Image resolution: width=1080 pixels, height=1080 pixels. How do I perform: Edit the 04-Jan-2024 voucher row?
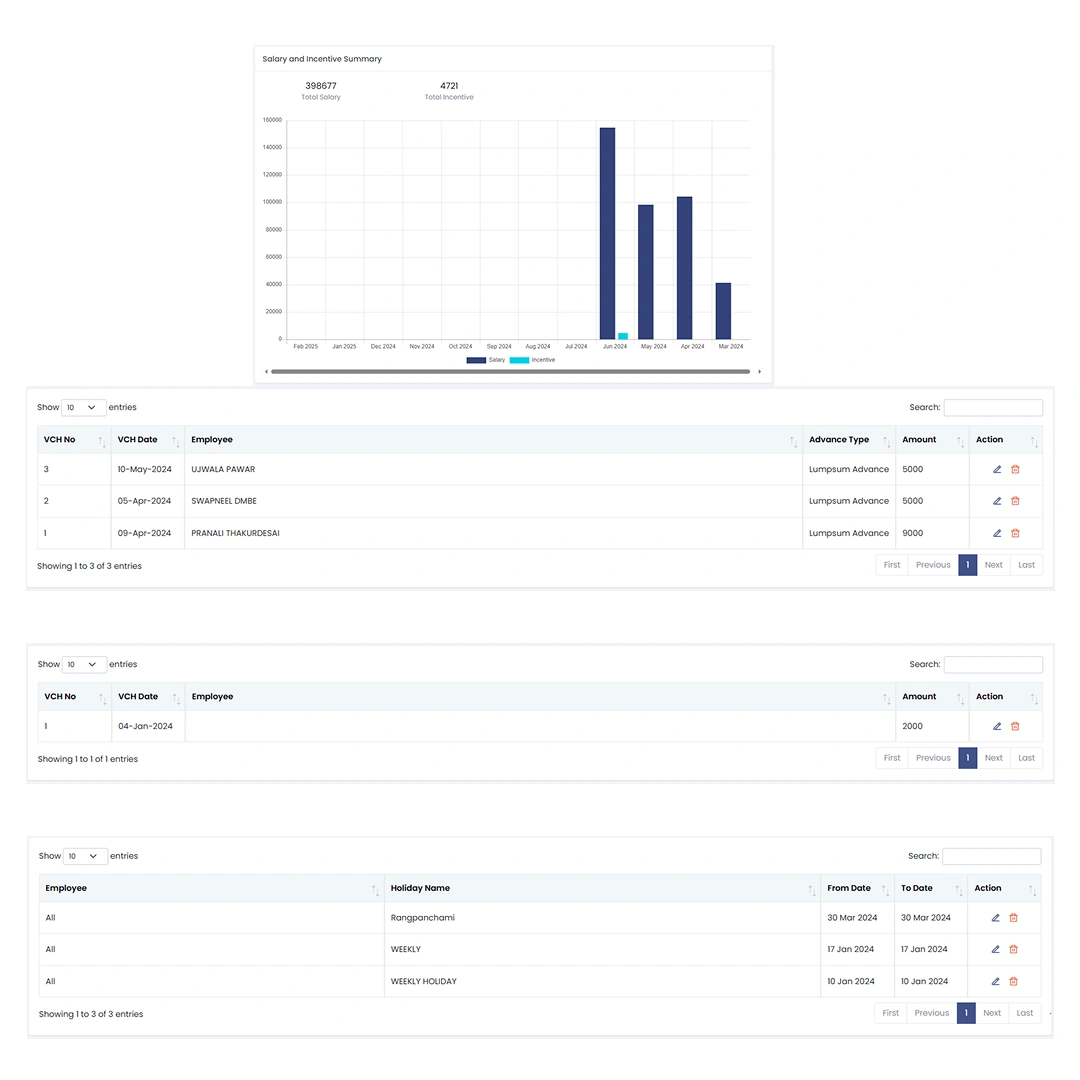[997, 726]
